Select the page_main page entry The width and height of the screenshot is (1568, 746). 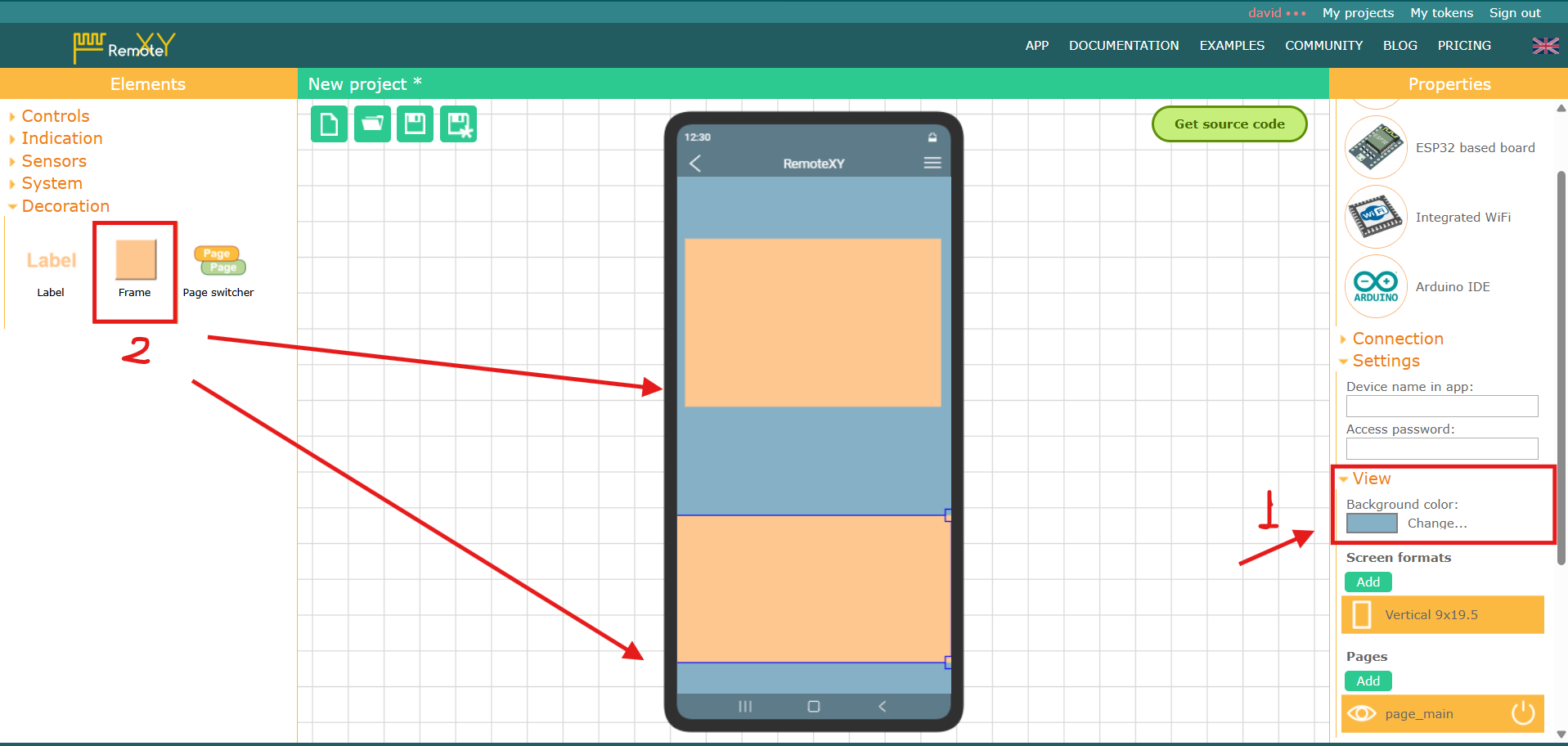[1443, 713]
